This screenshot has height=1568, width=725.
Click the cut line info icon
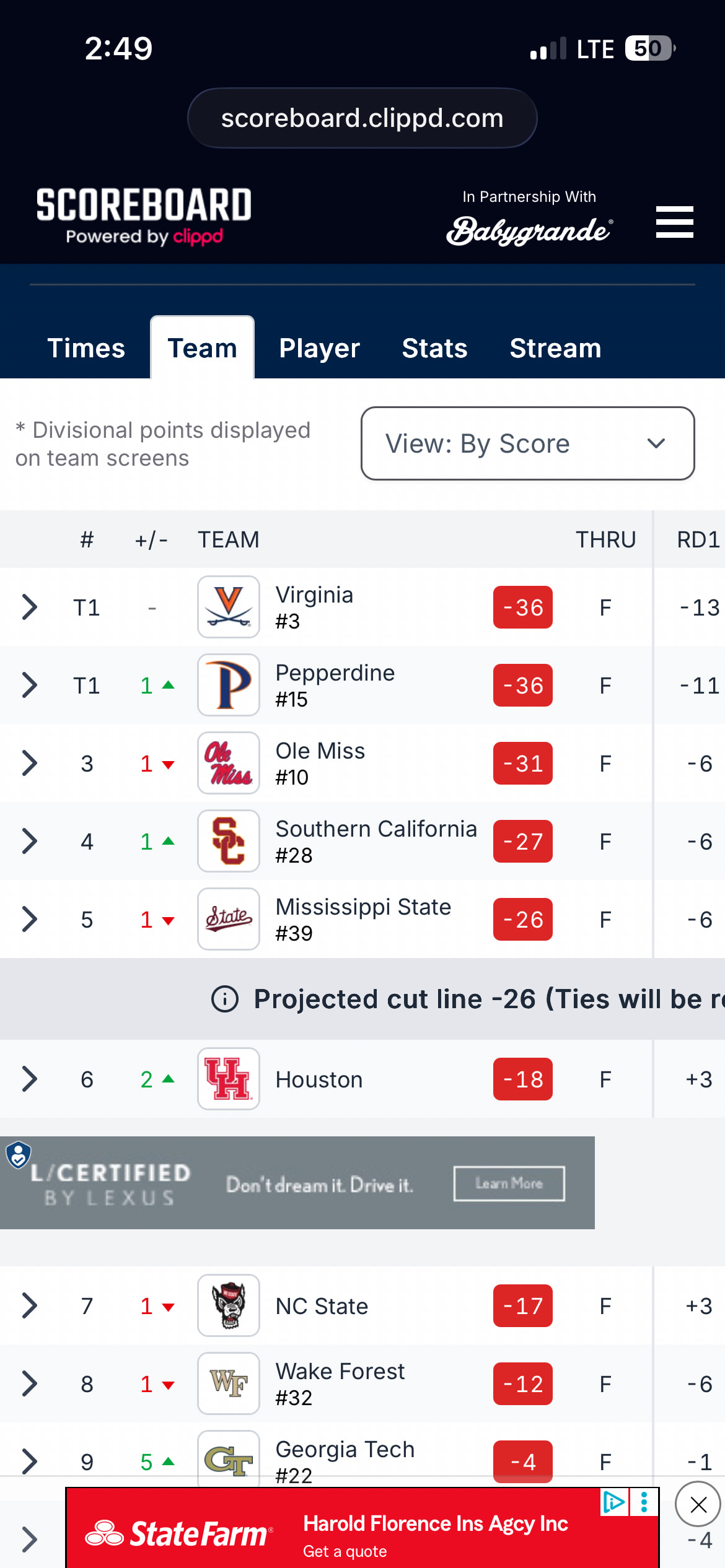[225, 999]
